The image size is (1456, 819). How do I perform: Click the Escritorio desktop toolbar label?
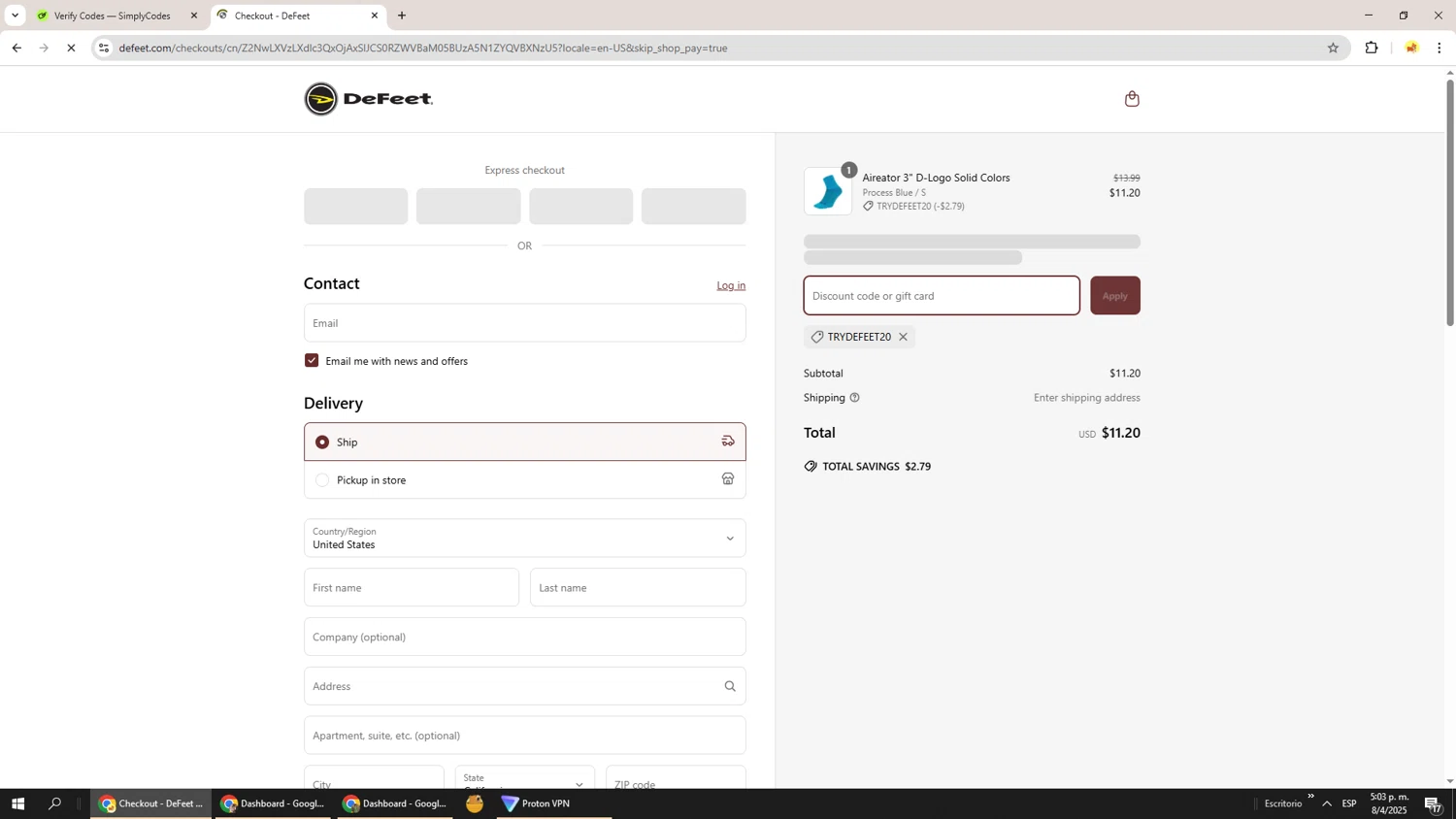pos(1283,803)
